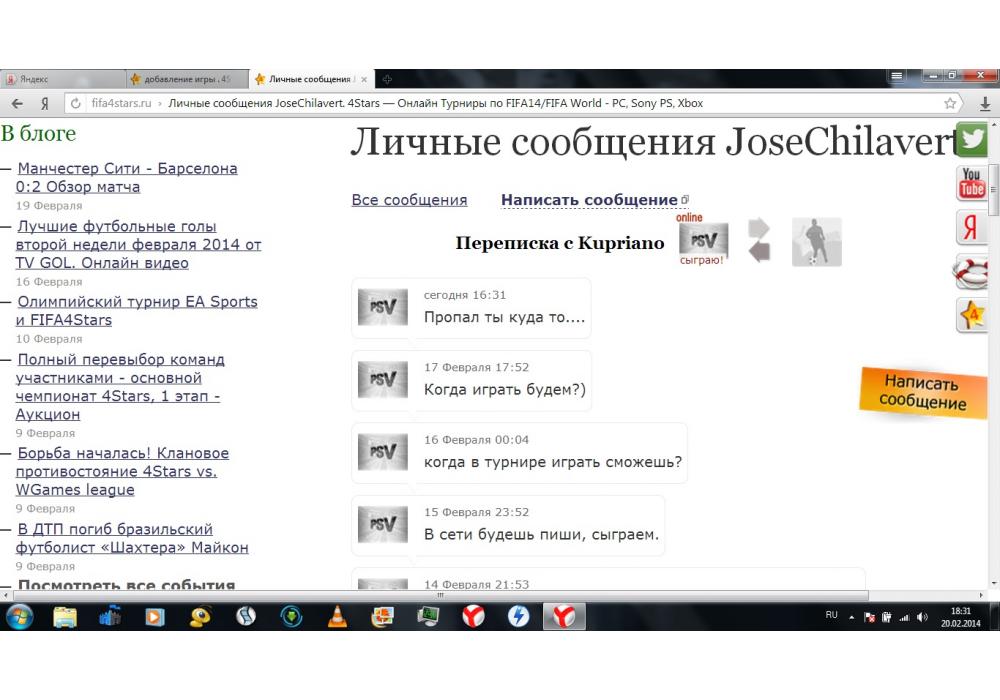Go back with browser back arrow

17,103
